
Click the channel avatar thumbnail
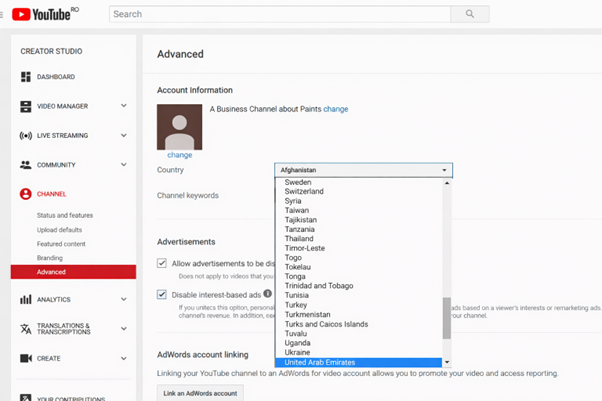click(x=179, y=127)
